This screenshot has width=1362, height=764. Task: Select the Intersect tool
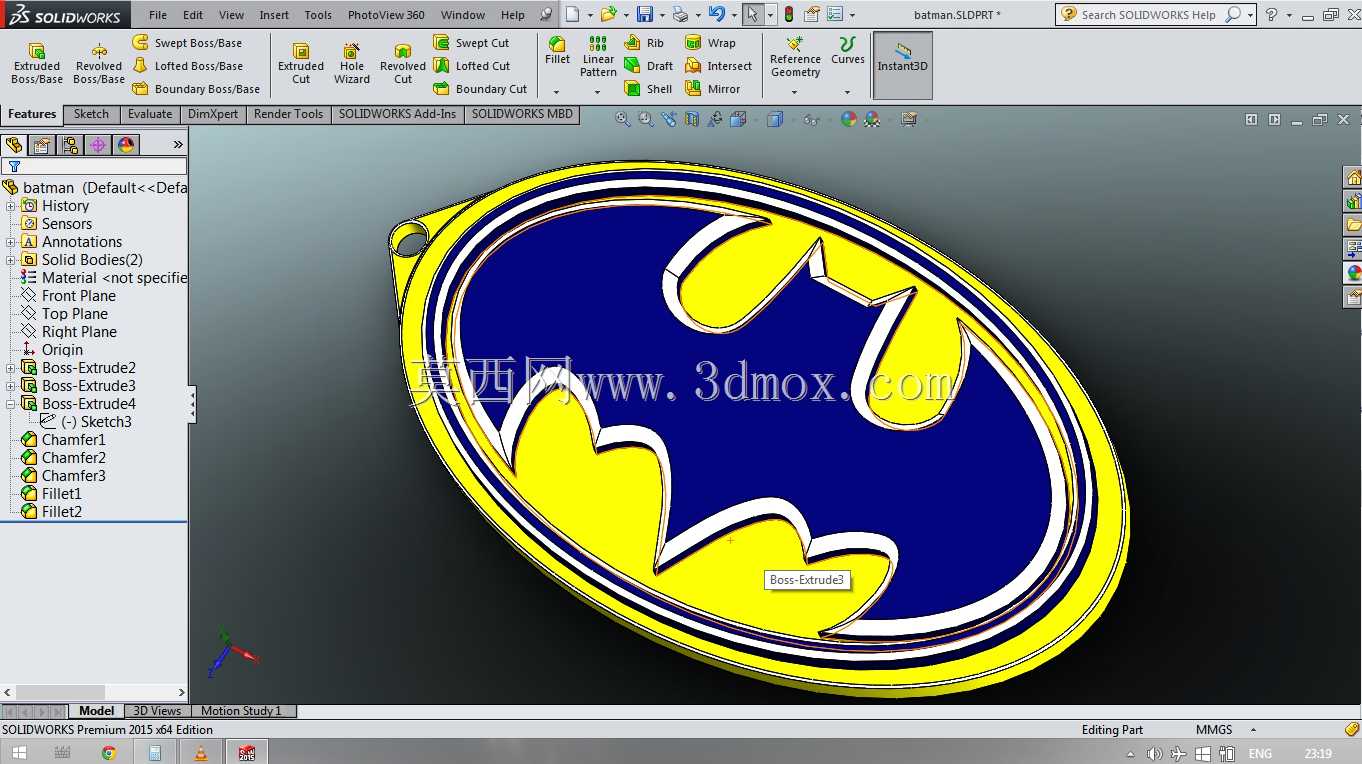click(x=718, y=66)
